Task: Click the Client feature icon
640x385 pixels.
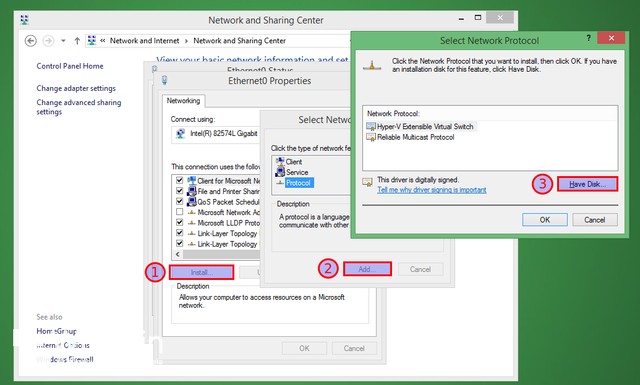Action: click(280, 162)
